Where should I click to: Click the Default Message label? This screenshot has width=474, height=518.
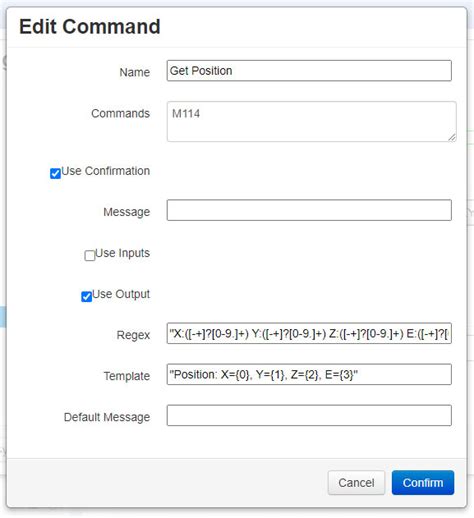(x=107, y=417)
